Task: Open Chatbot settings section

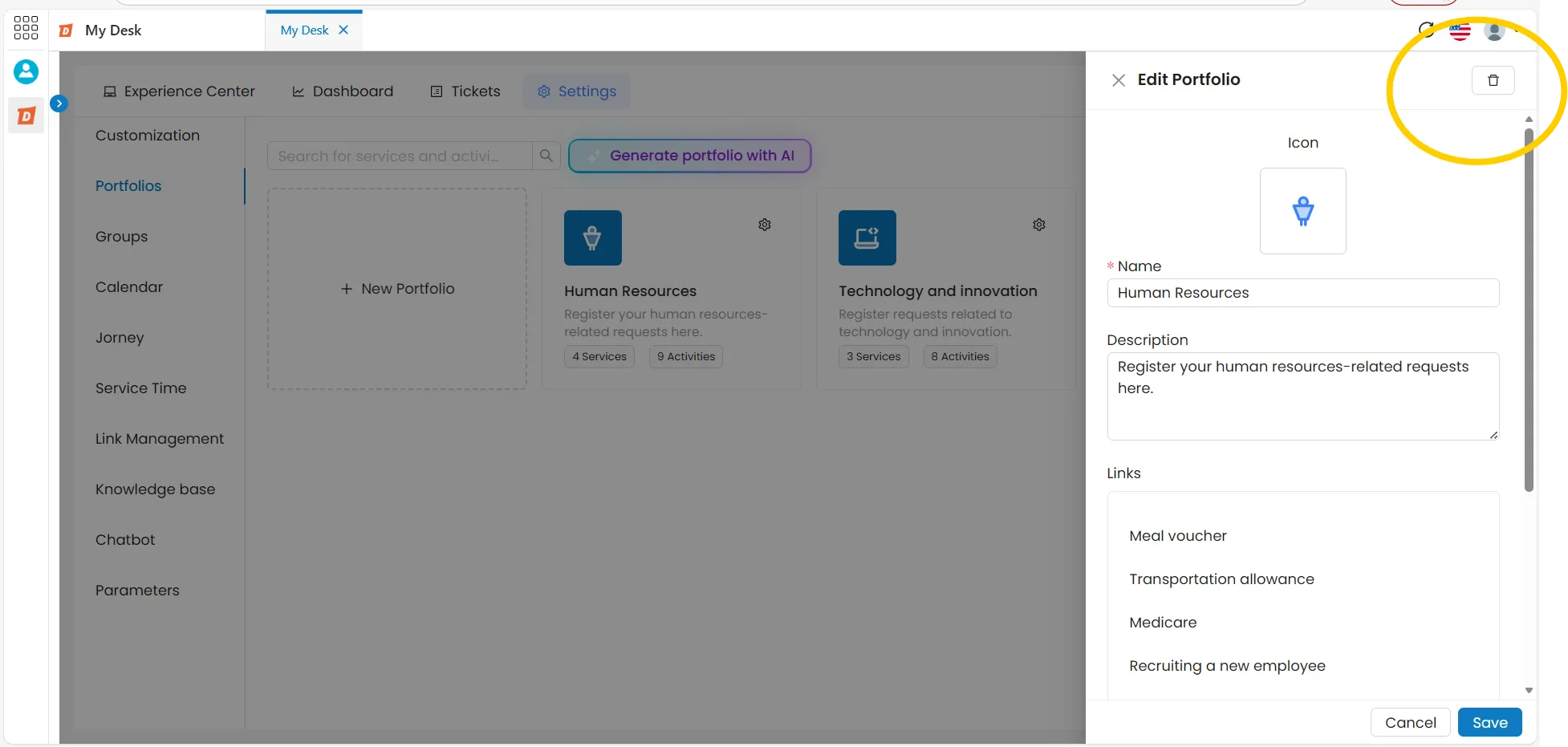Action: [x=125, y=540]
